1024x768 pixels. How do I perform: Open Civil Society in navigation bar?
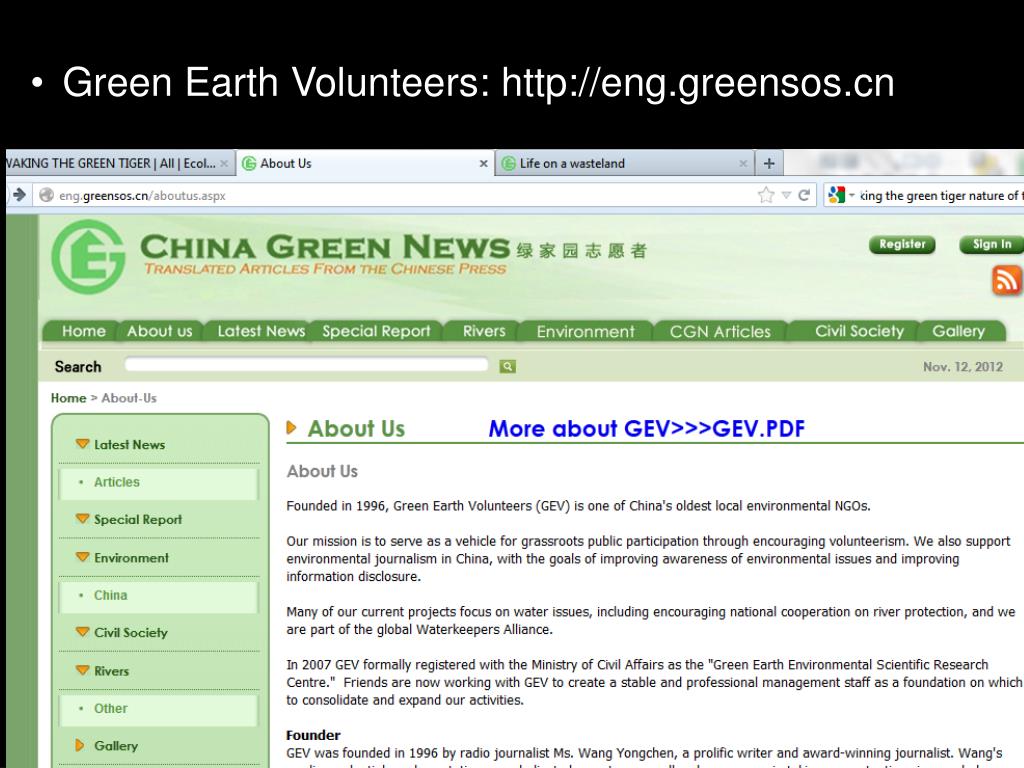coord(859,331)
